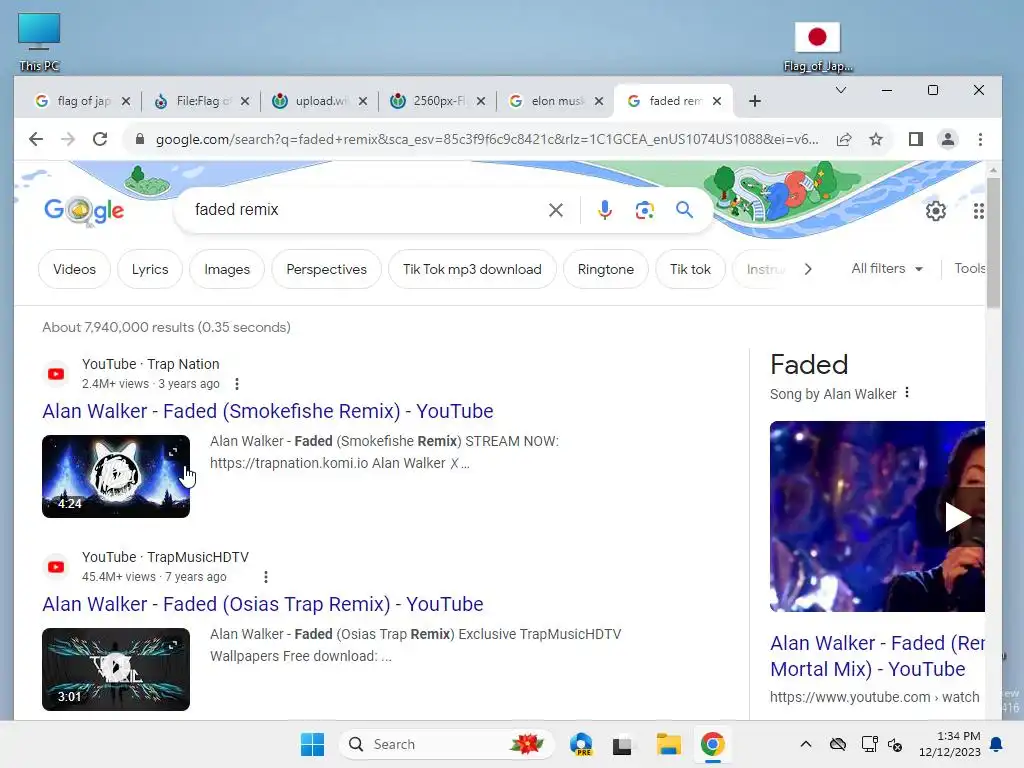The width and height of the screenshot is (1024, 768).
Task: Open new tab with plus button
Action: pos(755,101)
